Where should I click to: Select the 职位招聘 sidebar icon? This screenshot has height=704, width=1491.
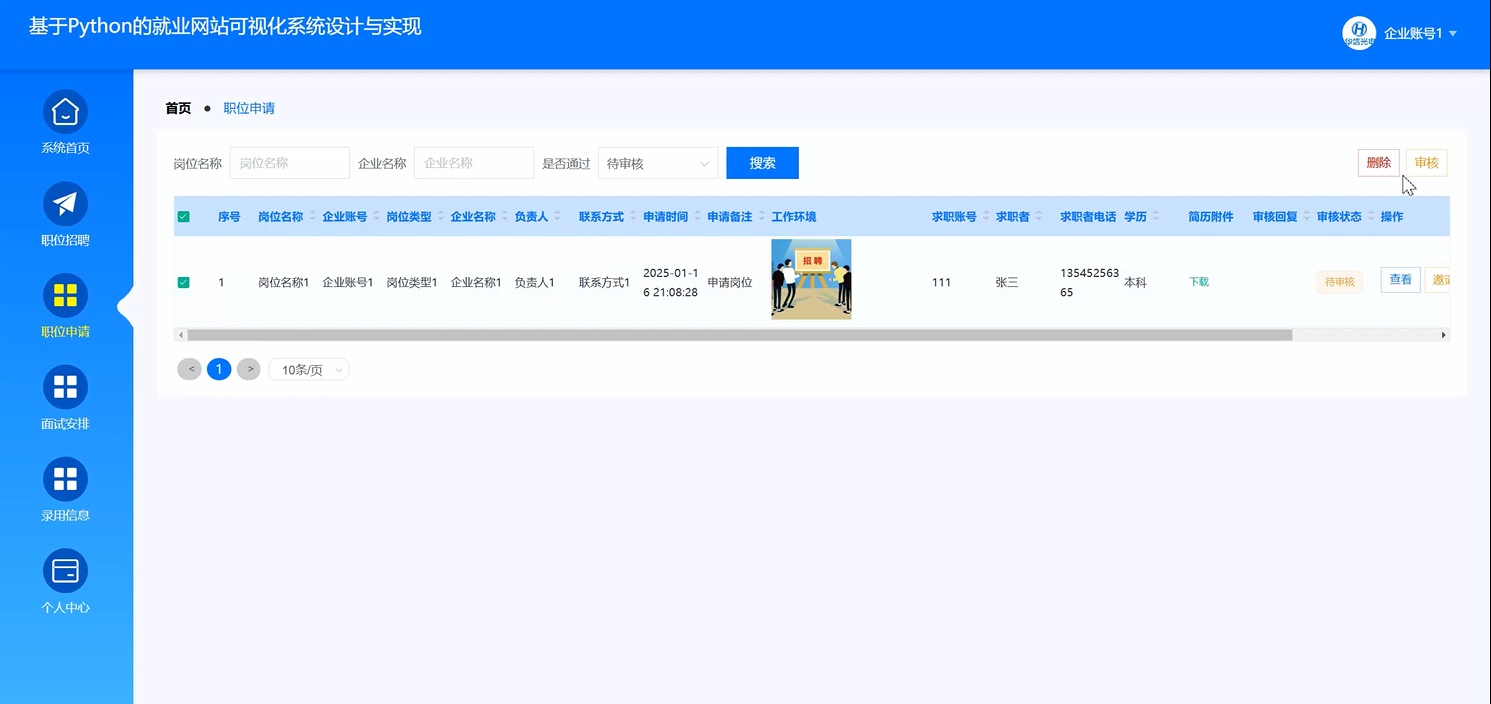[65, 204]
